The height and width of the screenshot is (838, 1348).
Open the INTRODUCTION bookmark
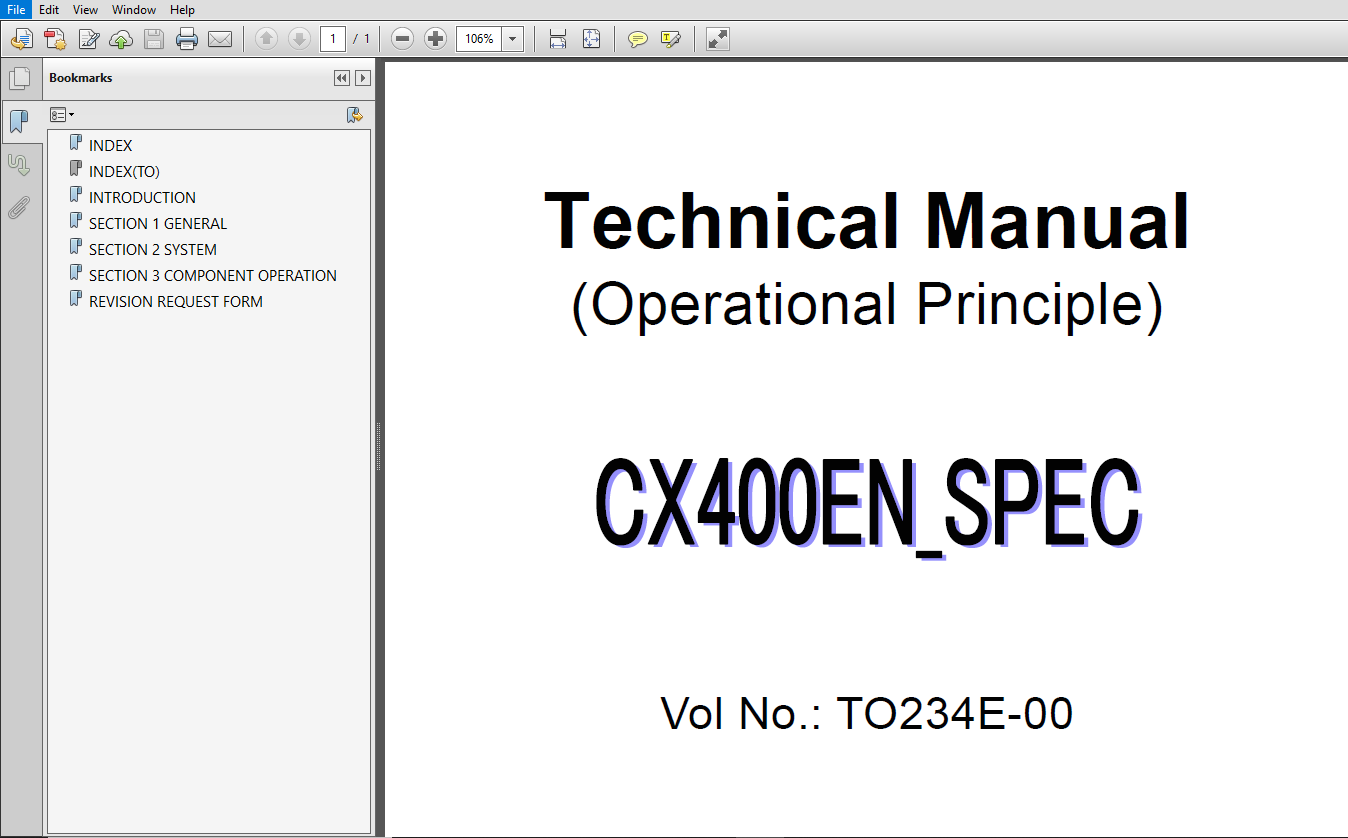pyautogui.click(x=142, y=197)
